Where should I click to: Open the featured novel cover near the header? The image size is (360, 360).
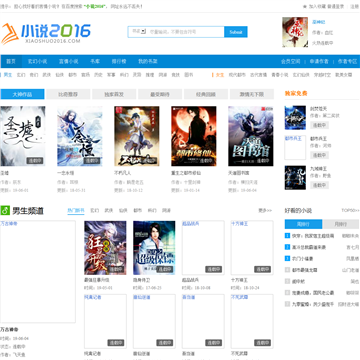295,32
